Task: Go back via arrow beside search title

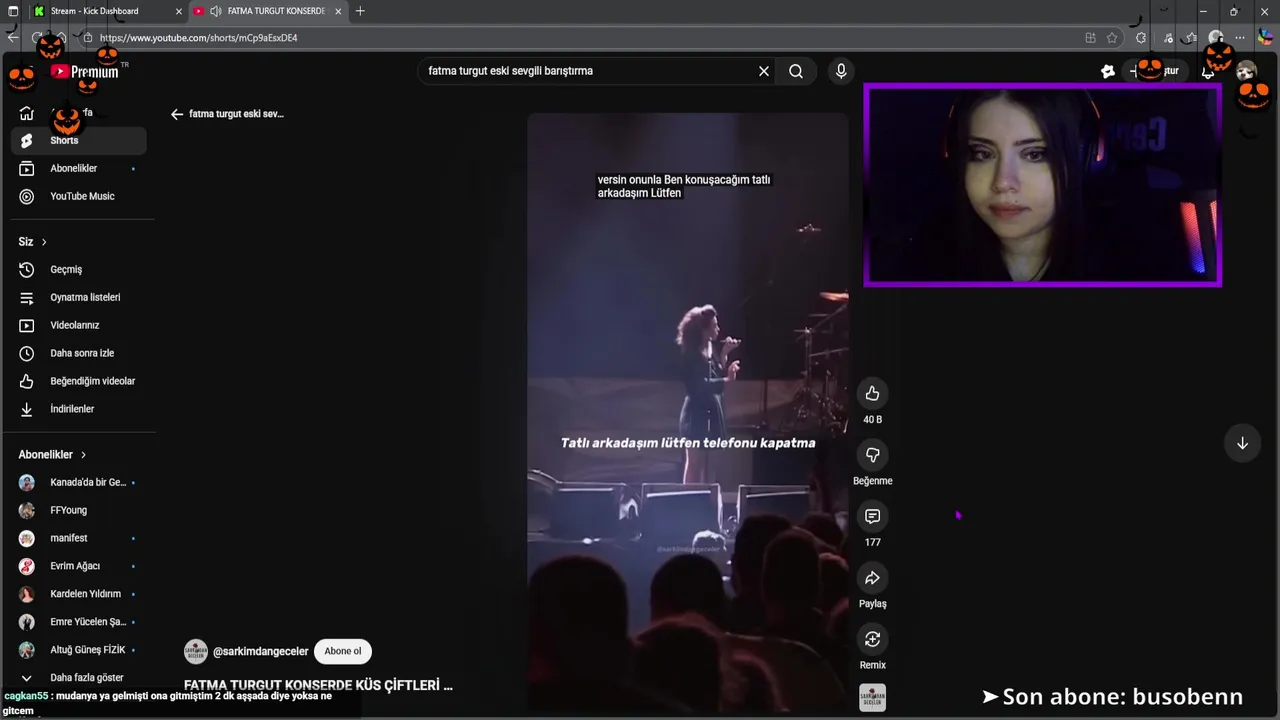Action: [x=177, y=114]
